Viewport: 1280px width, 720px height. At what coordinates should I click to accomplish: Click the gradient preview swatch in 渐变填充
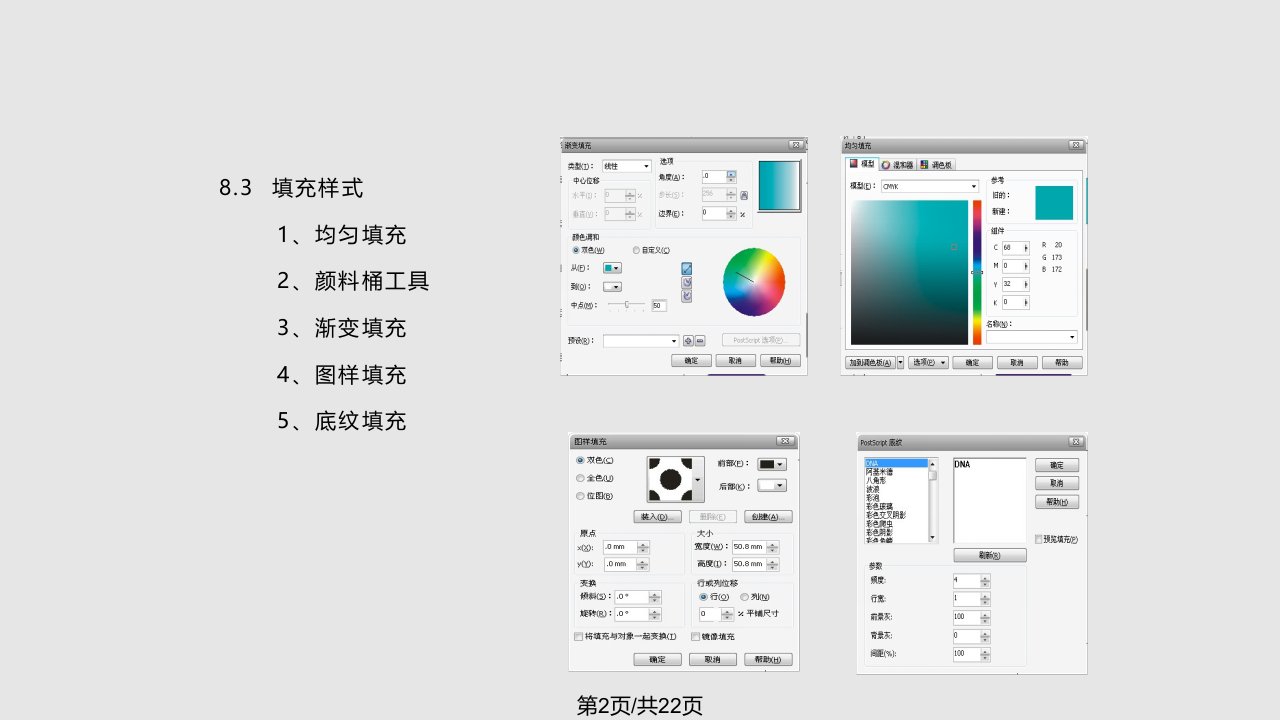[779, 185]
